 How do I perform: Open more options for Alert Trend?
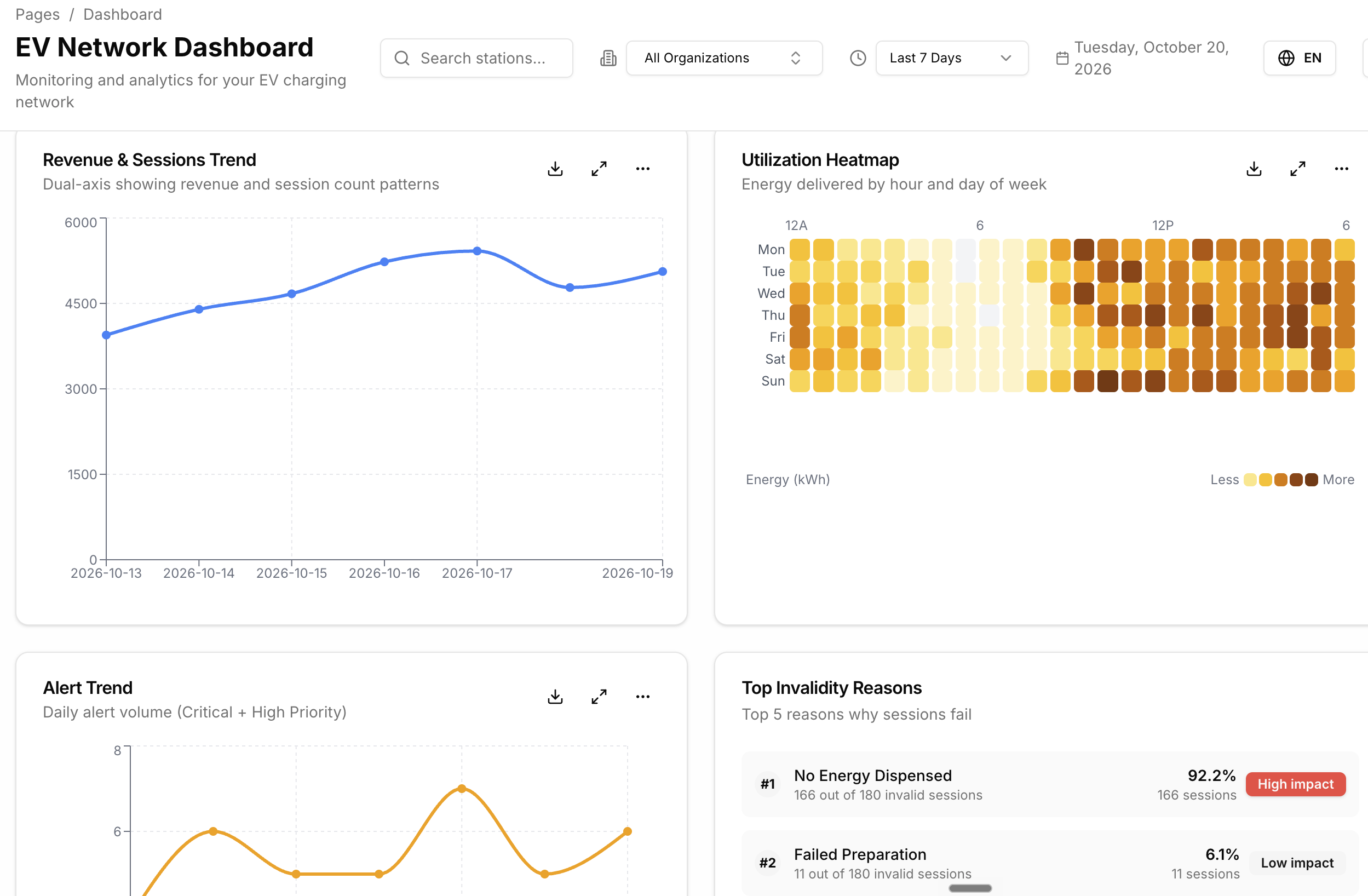(x=642, y=697)
